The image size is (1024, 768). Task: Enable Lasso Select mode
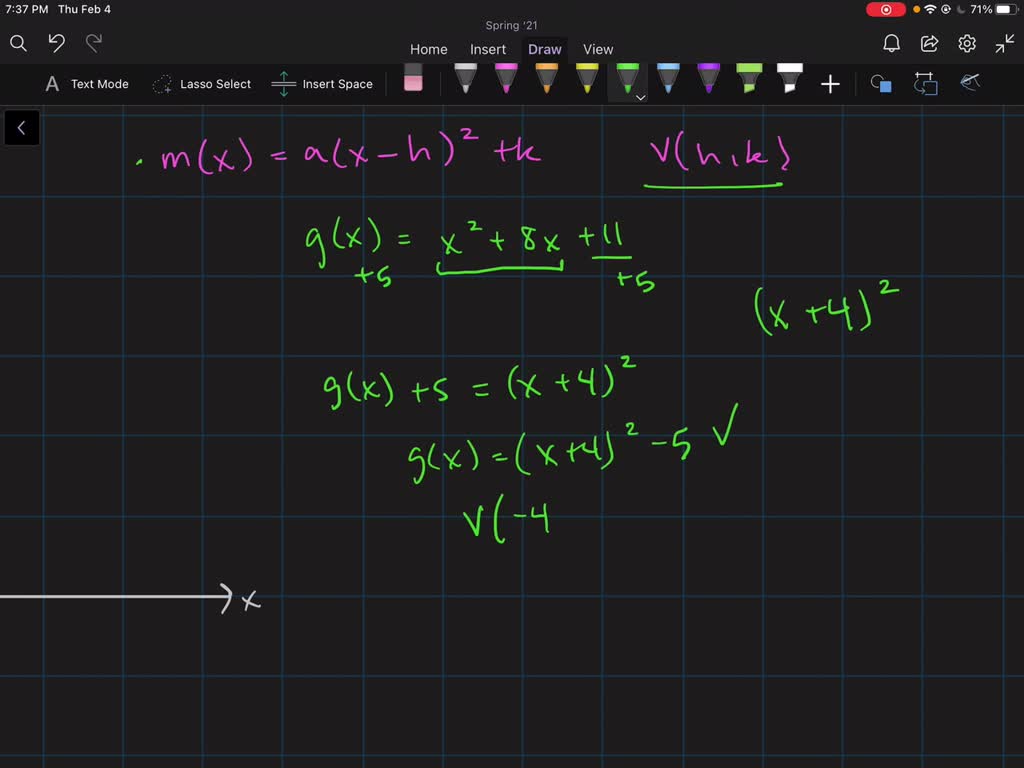point(202,84)
